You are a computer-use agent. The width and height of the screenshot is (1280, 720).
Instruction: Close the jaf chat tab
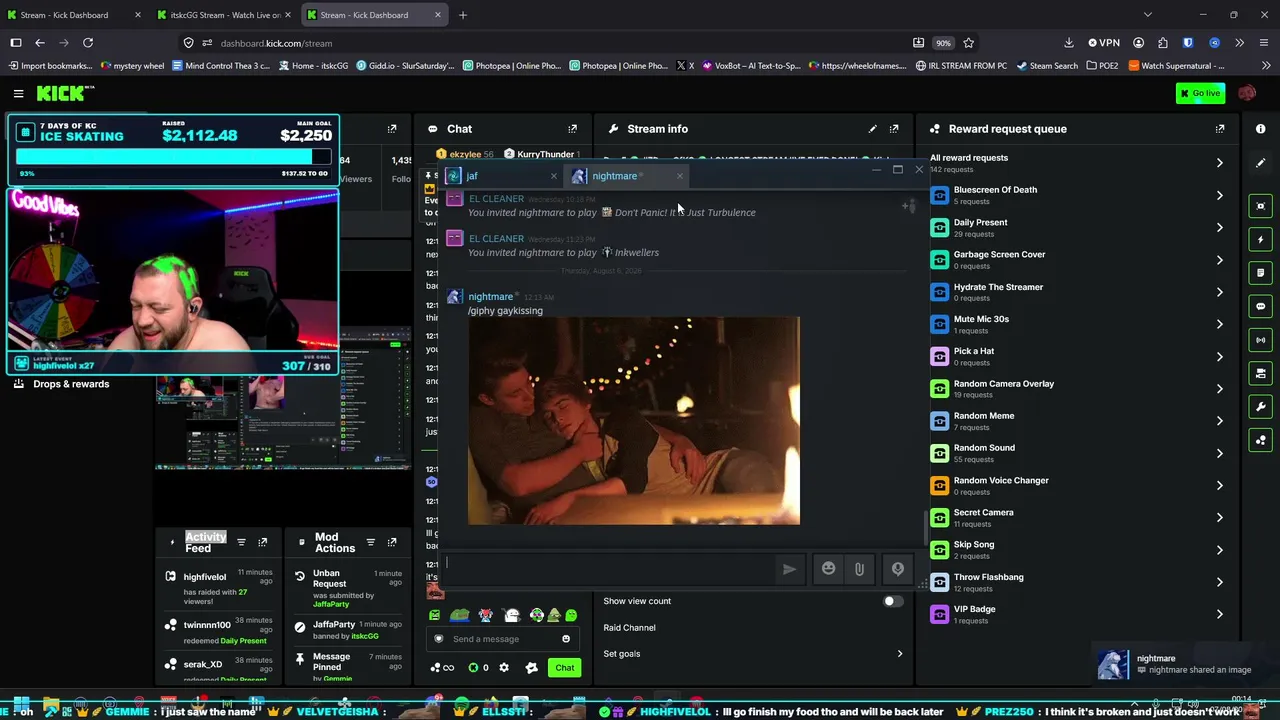(553, 176)
